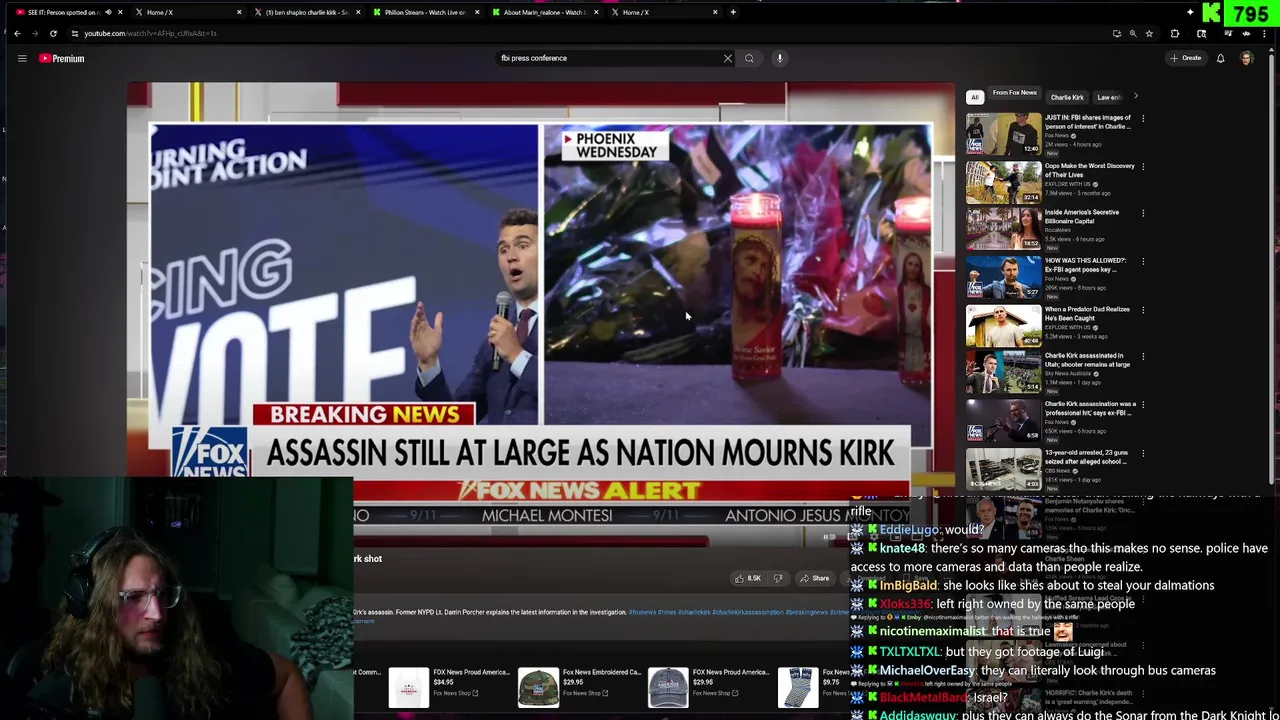Open more options for 'When a Predator Dad' video
1280x720 pixels.
click(1143, 310)
